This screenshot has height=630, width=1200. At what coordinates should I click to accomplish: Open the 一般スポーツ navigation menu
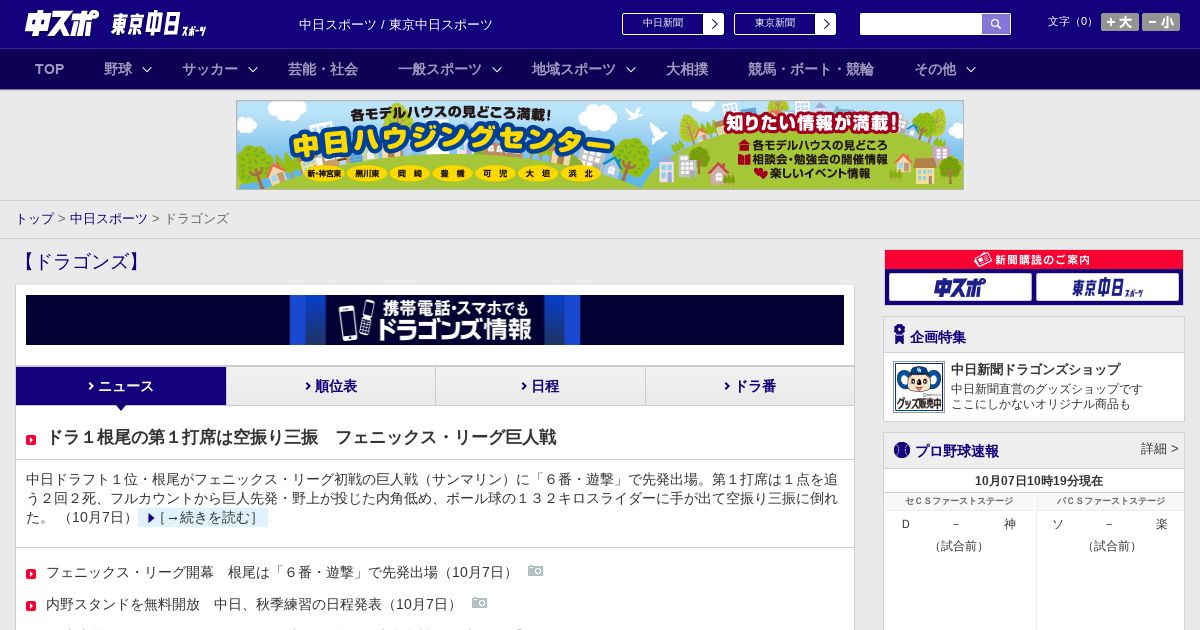pos(440,69)
